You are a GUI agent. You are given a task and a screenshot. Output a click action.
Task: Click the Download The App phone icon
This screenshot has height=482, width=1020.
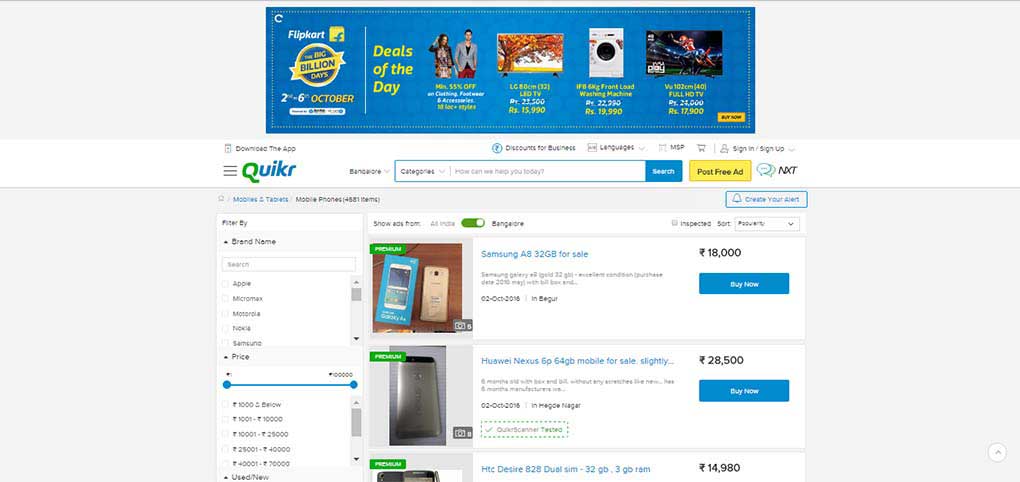coord(228,148)
